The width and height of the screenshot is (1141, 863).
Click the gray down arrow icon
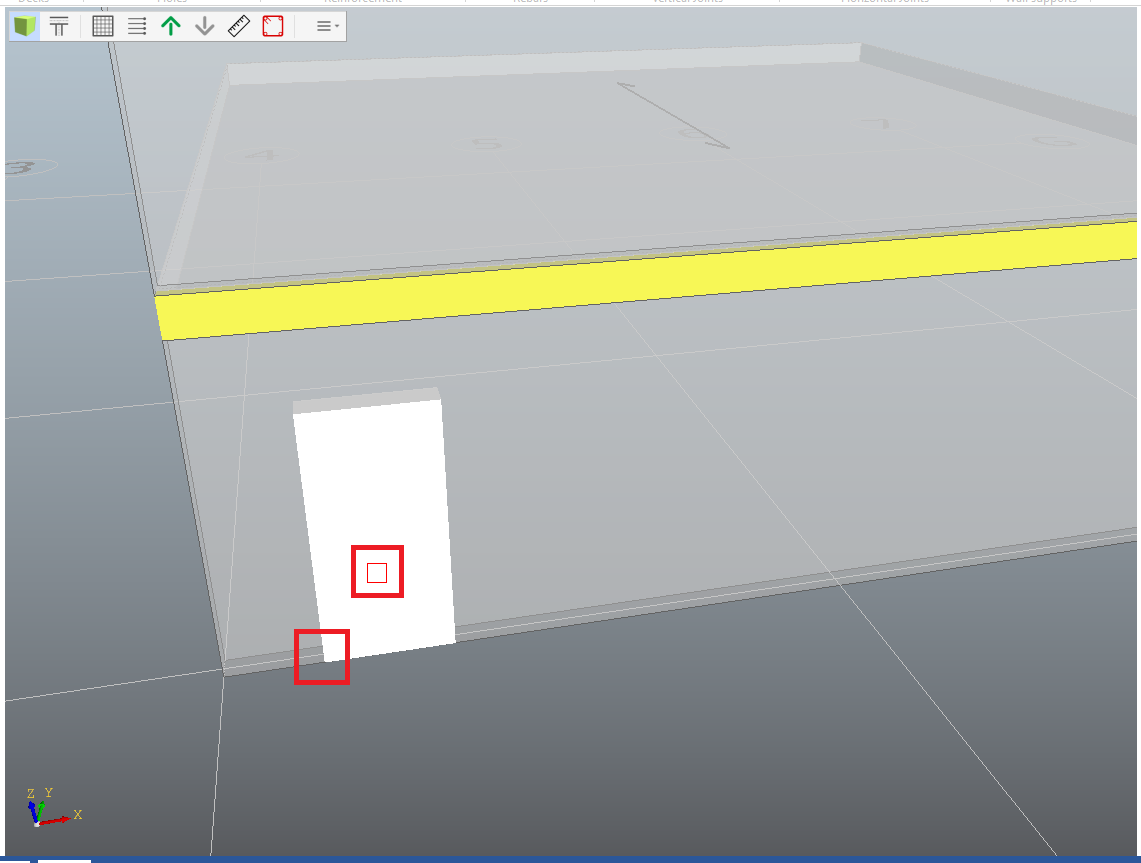205,27
